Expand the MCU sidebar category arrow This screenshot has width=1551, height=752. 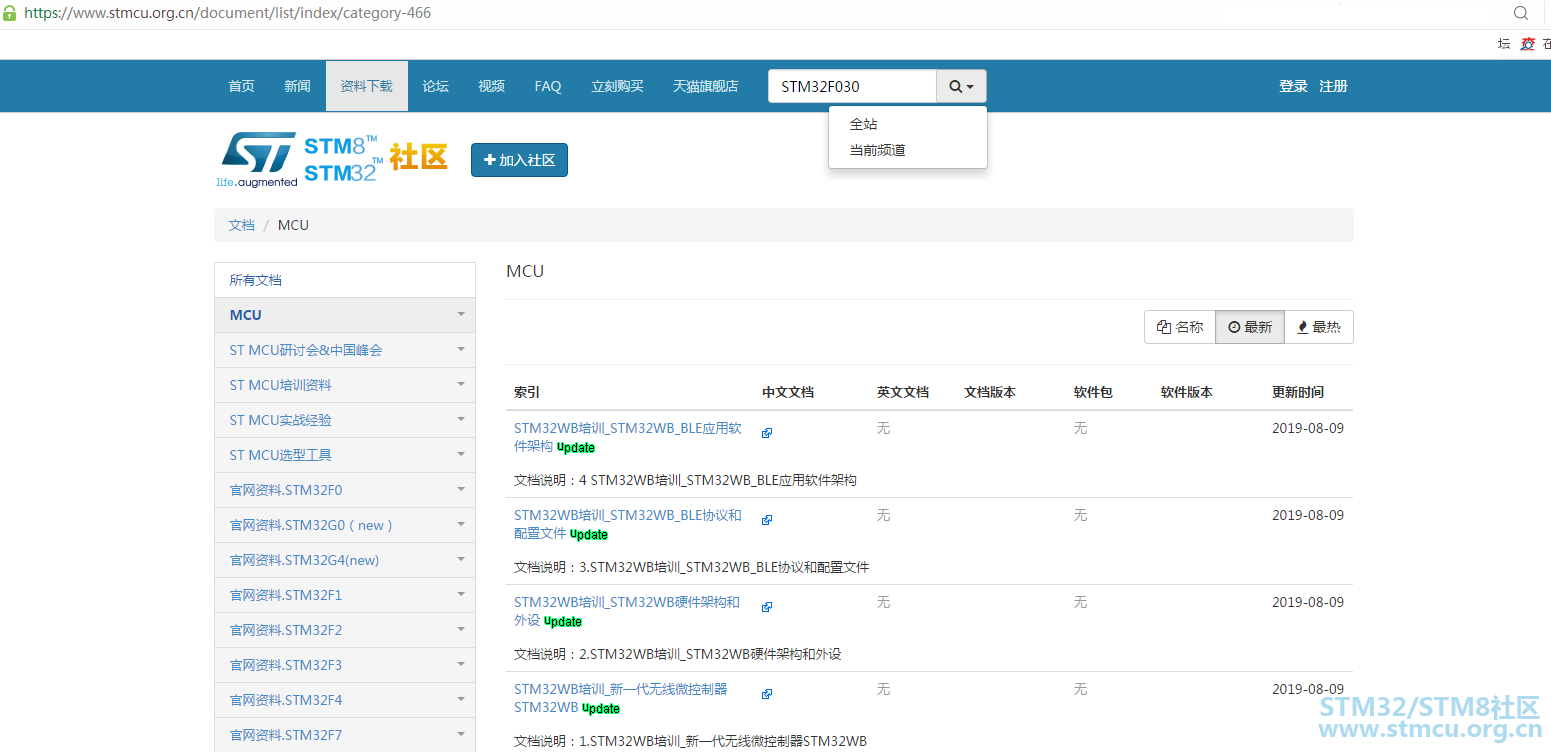461,315
